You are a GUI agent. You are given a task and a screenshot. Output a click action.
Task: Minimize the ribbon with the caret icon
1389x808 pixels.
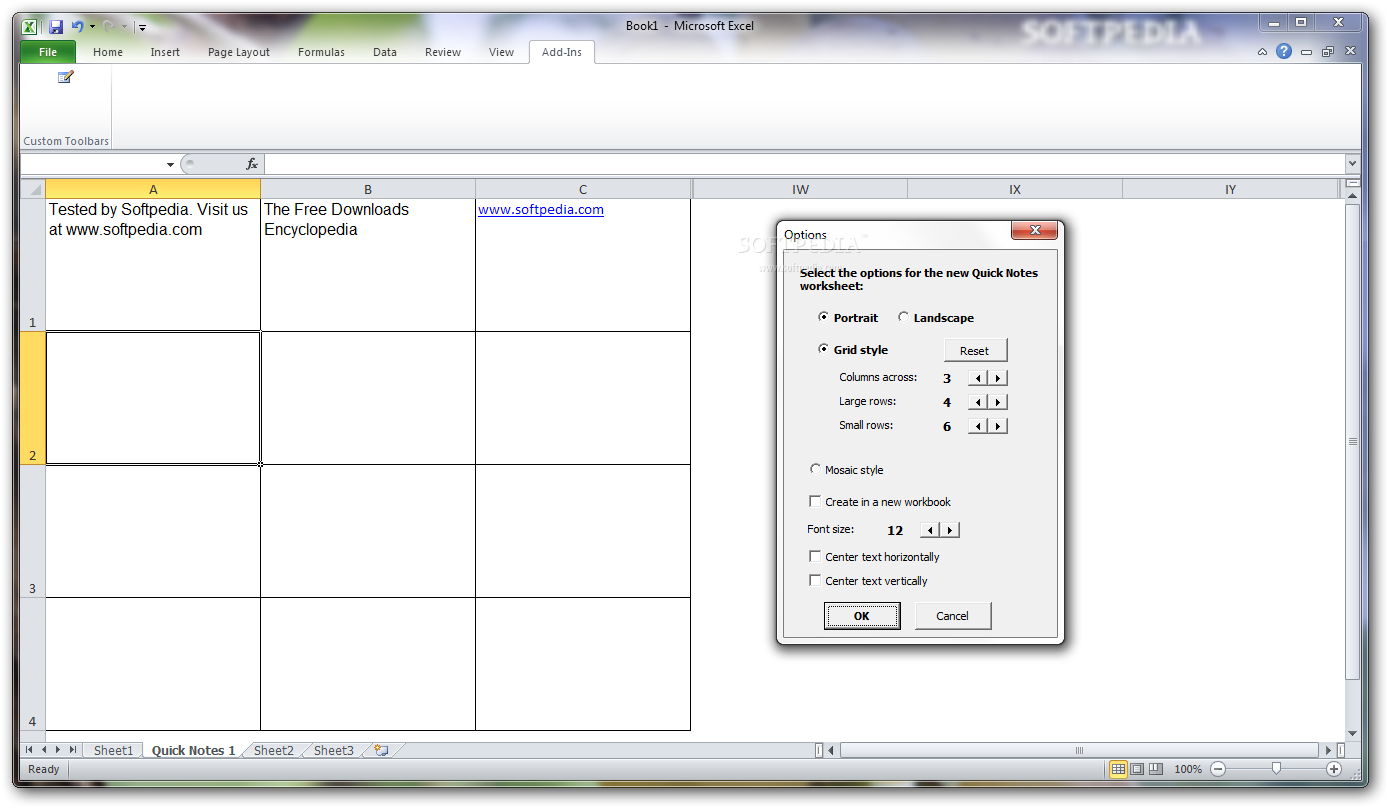pos(1264,52)
